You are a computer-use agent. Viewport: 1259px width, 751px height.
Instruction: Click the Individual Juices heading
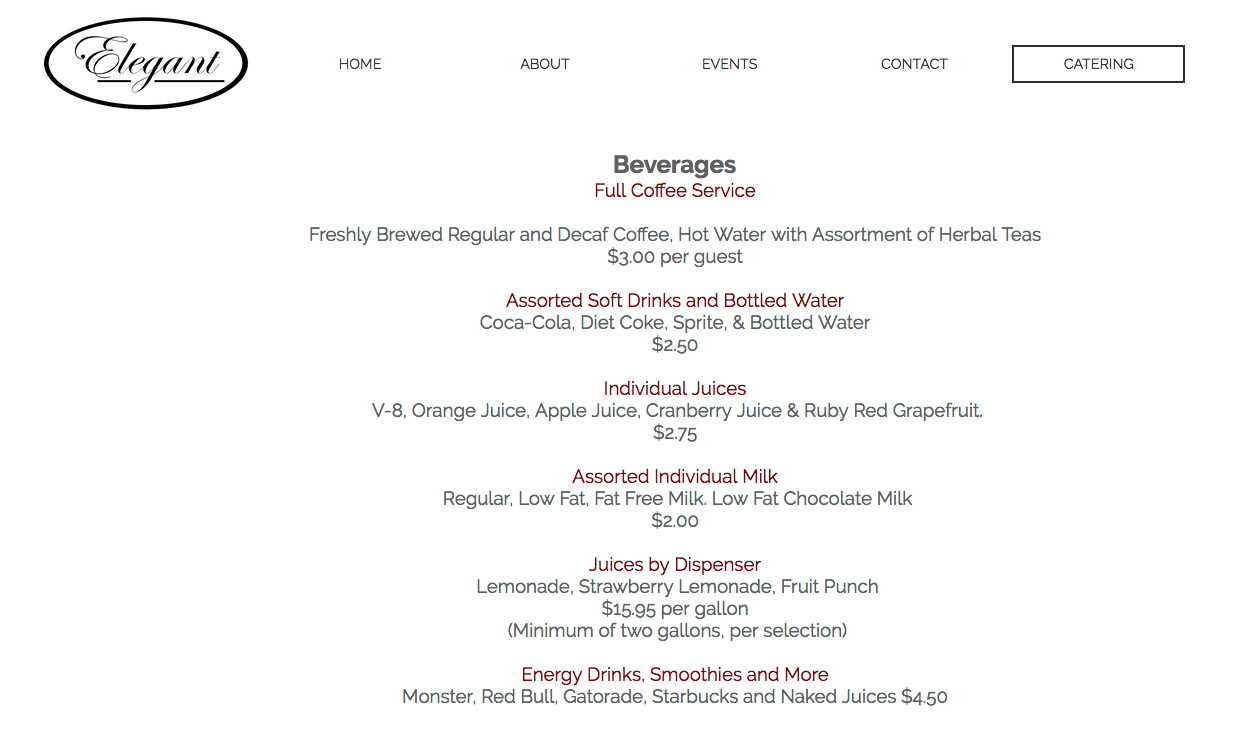click(674, 389)
